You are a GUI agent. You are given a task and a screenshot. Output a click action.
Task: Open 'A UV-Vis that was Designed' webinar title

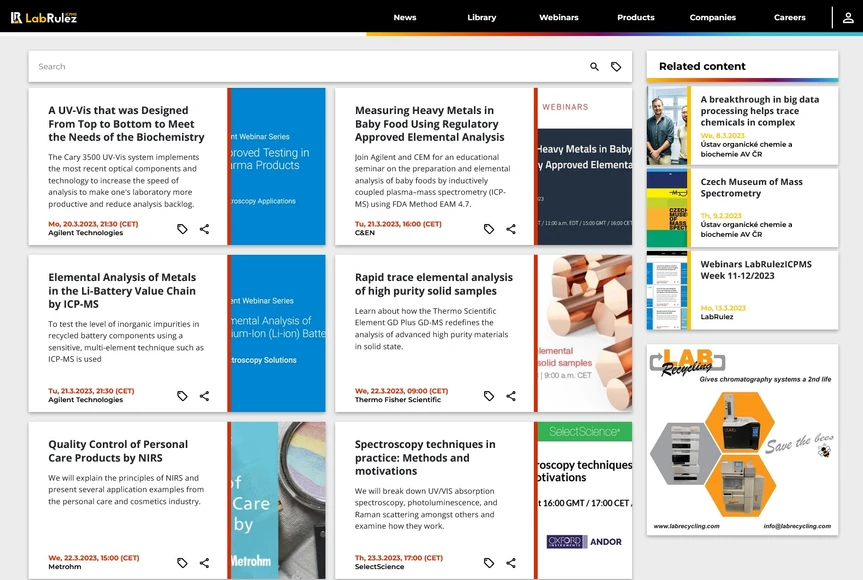126,124
